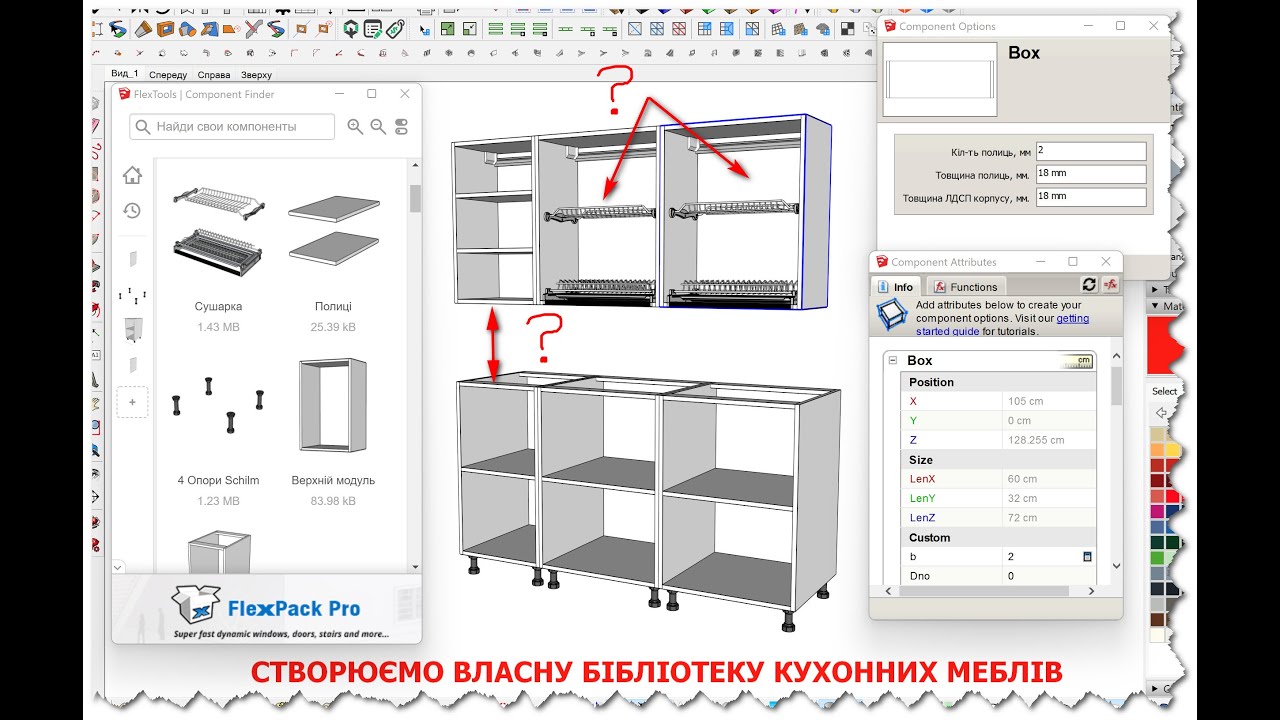Zoom out thumbnails with magnifier minus icon

coord(378,126)
